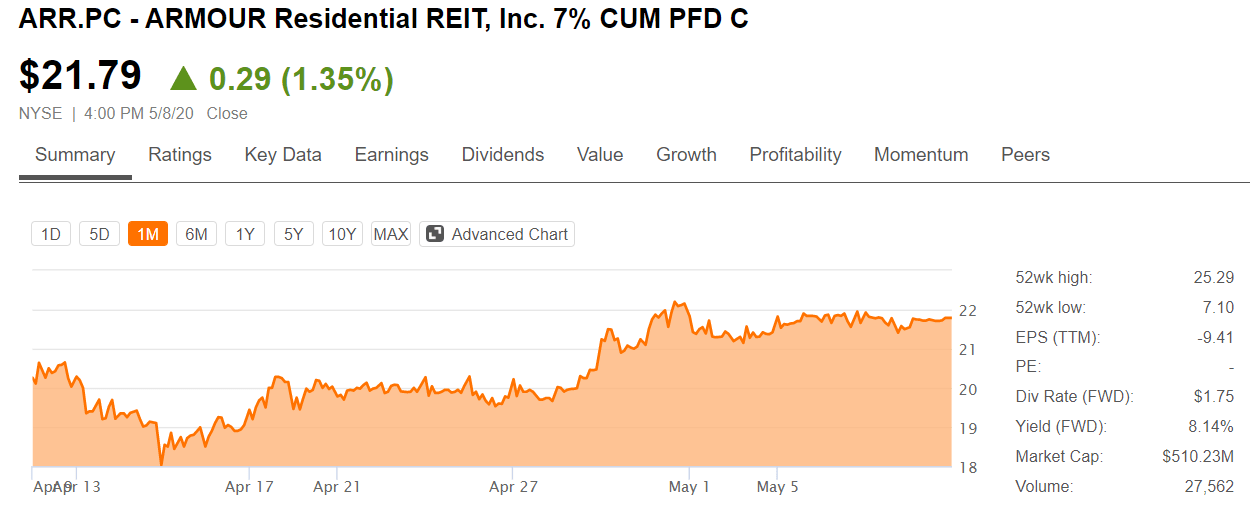Viewport: 1250px width, 521px height.
Task: Show the 10Y chart range
Action: (x=342, y=234)
